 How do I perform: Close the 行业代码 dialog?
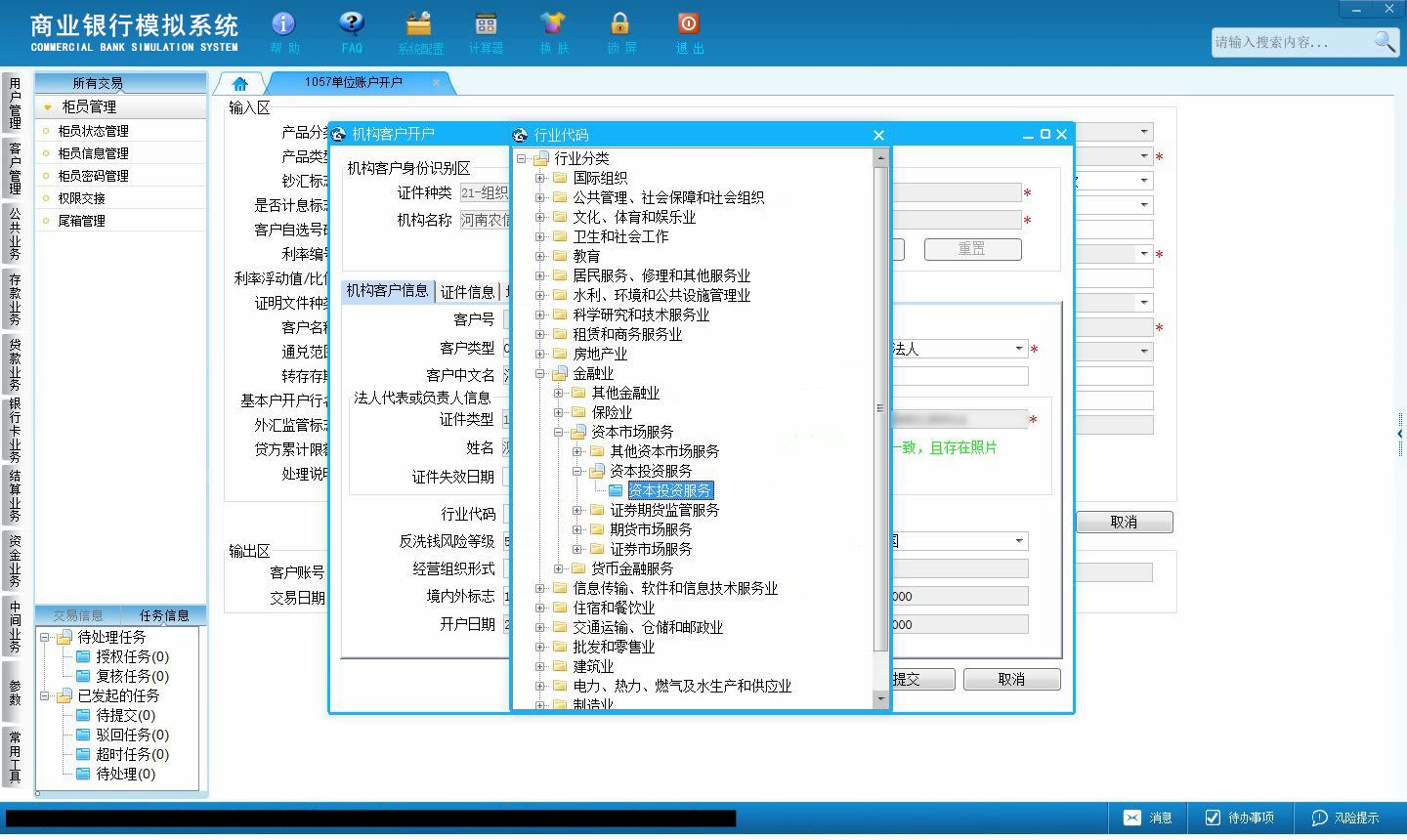click(x=878, y=135)
